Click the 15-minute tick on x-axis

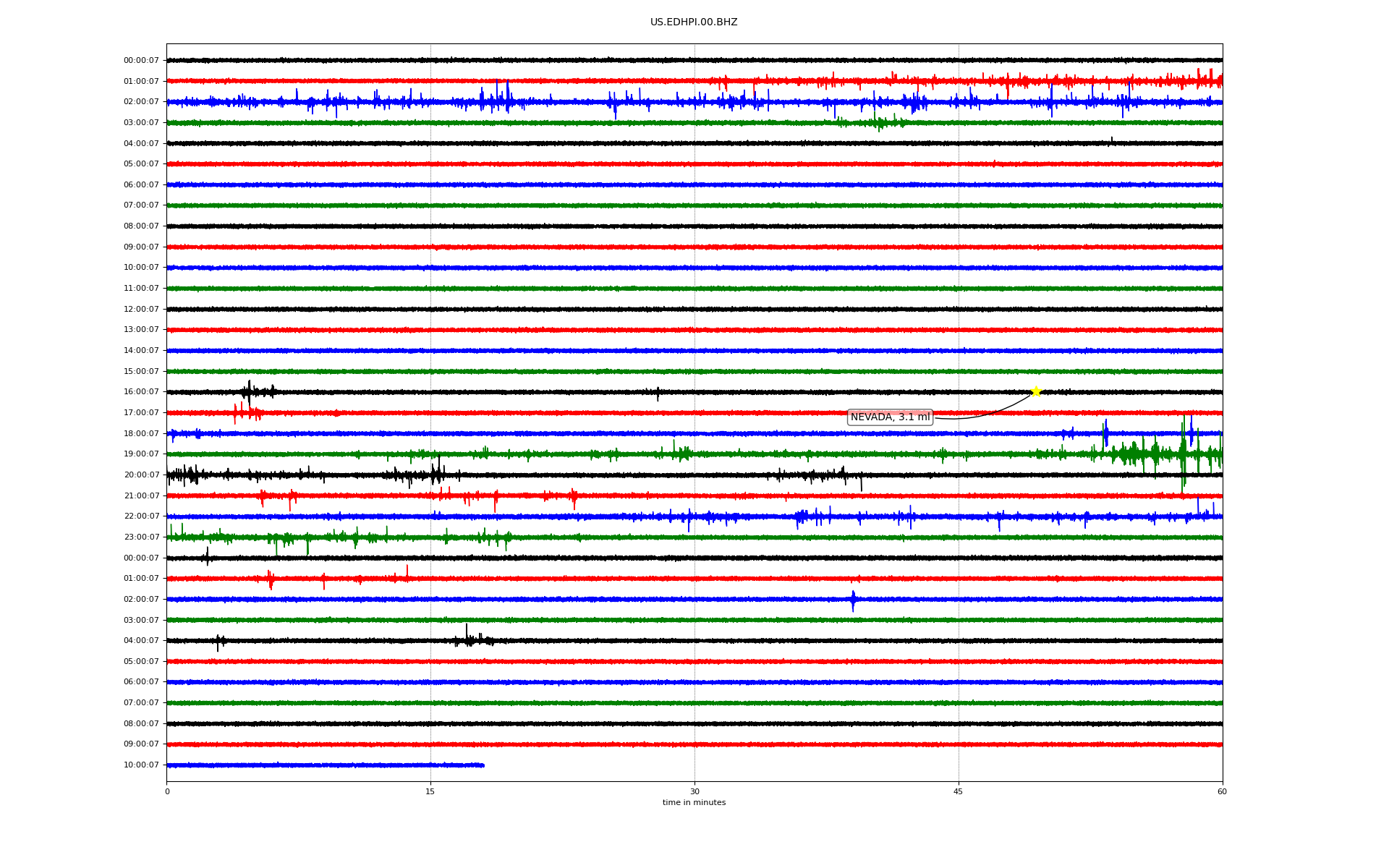pyautogui.click(x=430, y=791)
